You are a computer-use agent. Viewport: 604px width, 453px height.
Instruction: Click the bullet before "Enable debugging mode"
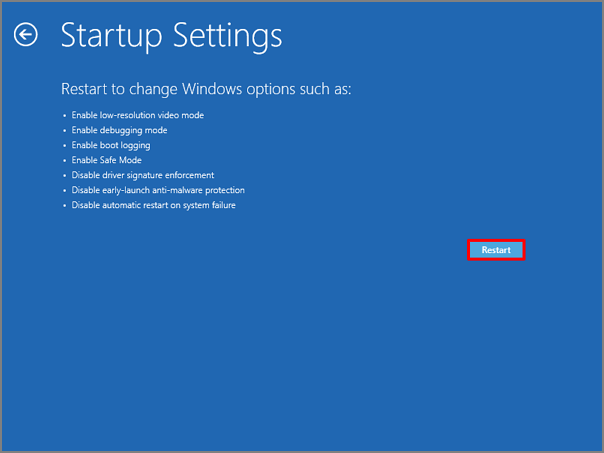(x=64, y=130)
